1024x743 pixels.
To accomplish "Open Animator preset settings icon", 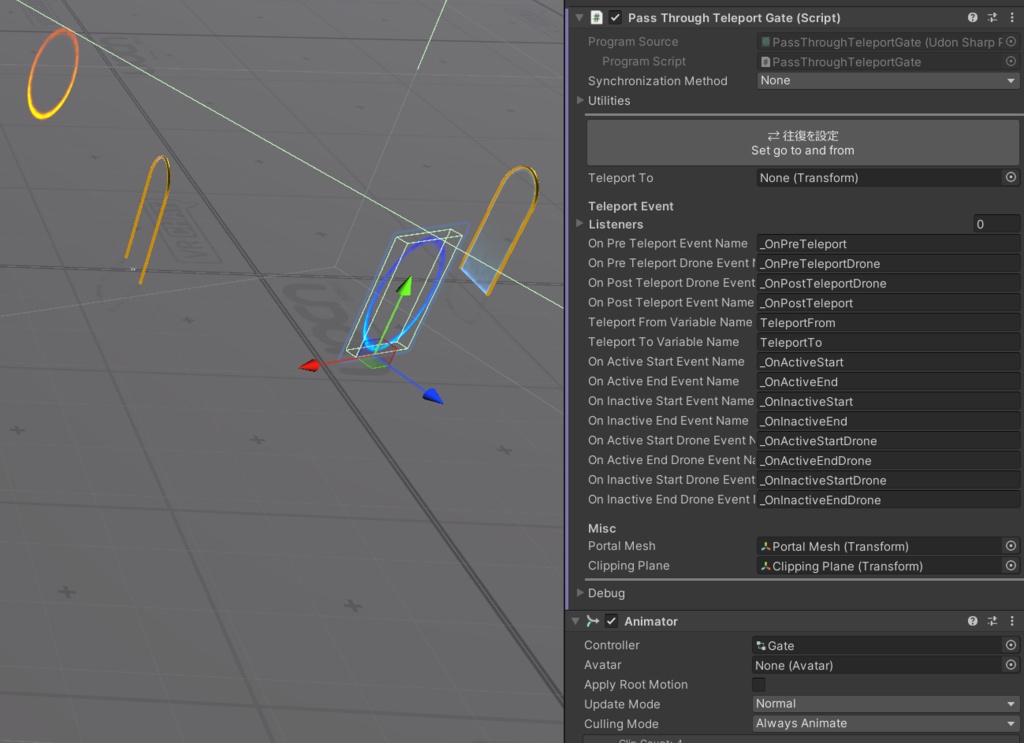I will [x=992, y=621].
